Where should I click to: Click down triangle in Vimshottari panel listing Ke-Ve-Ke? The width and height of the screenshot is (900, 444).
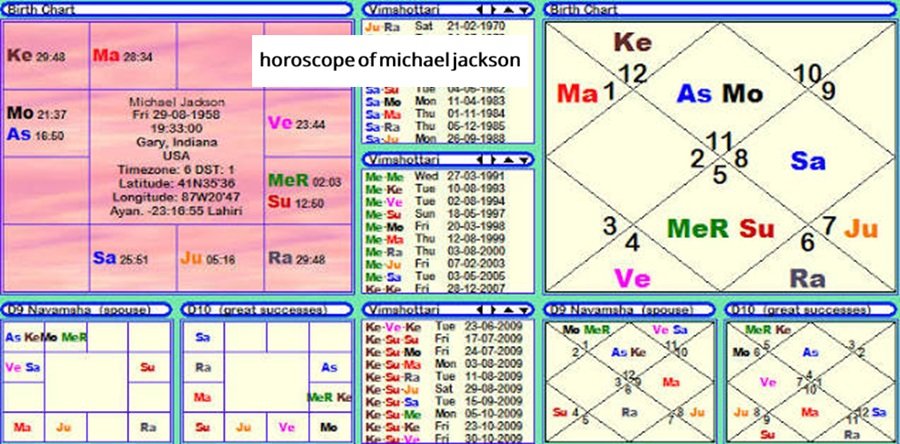[x=523, y=310]
